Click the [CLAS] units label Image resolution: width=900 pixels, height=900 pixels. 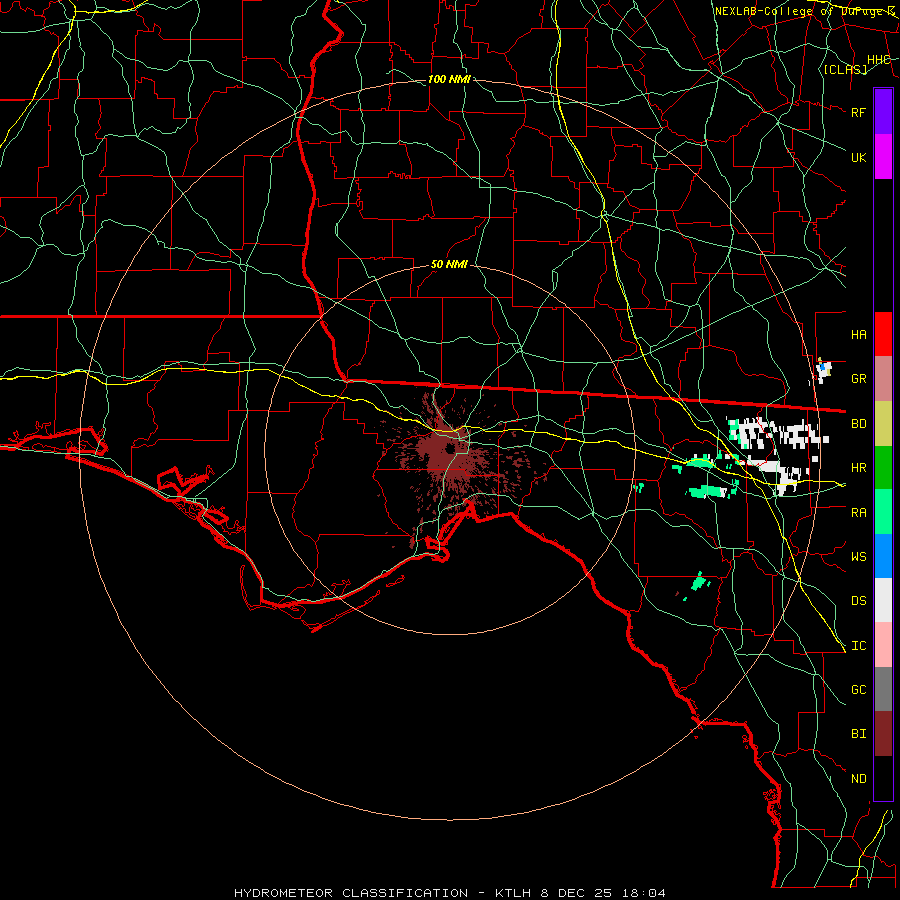click(845, 69)
